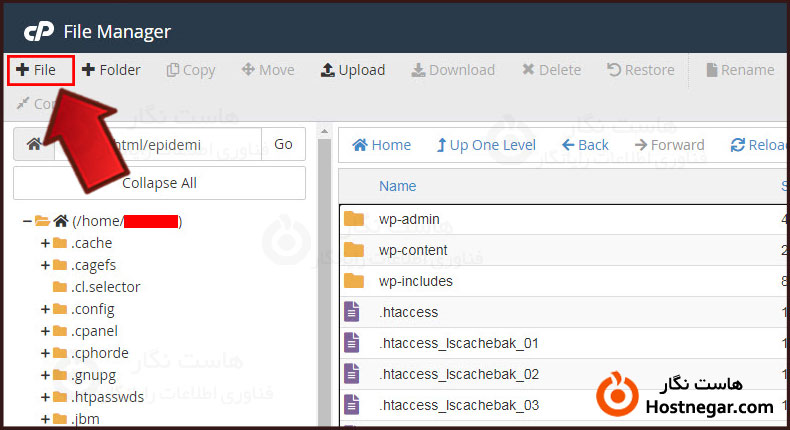Click the .htaccess_lscachebak_03 file icon
The width and height of the screenshot is (790, 430).
352,405
